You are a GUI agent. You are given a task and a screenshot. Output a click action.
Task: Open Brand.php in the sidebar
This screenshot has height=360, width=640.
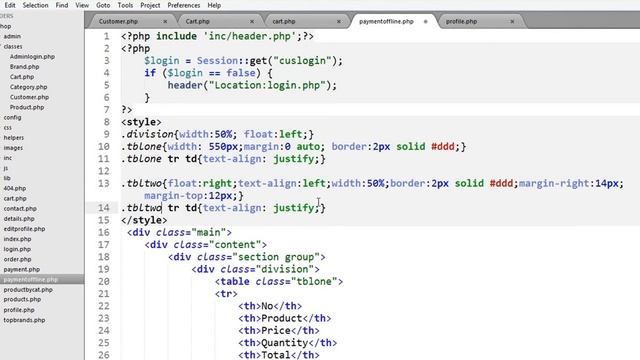[x=24, y=67]
